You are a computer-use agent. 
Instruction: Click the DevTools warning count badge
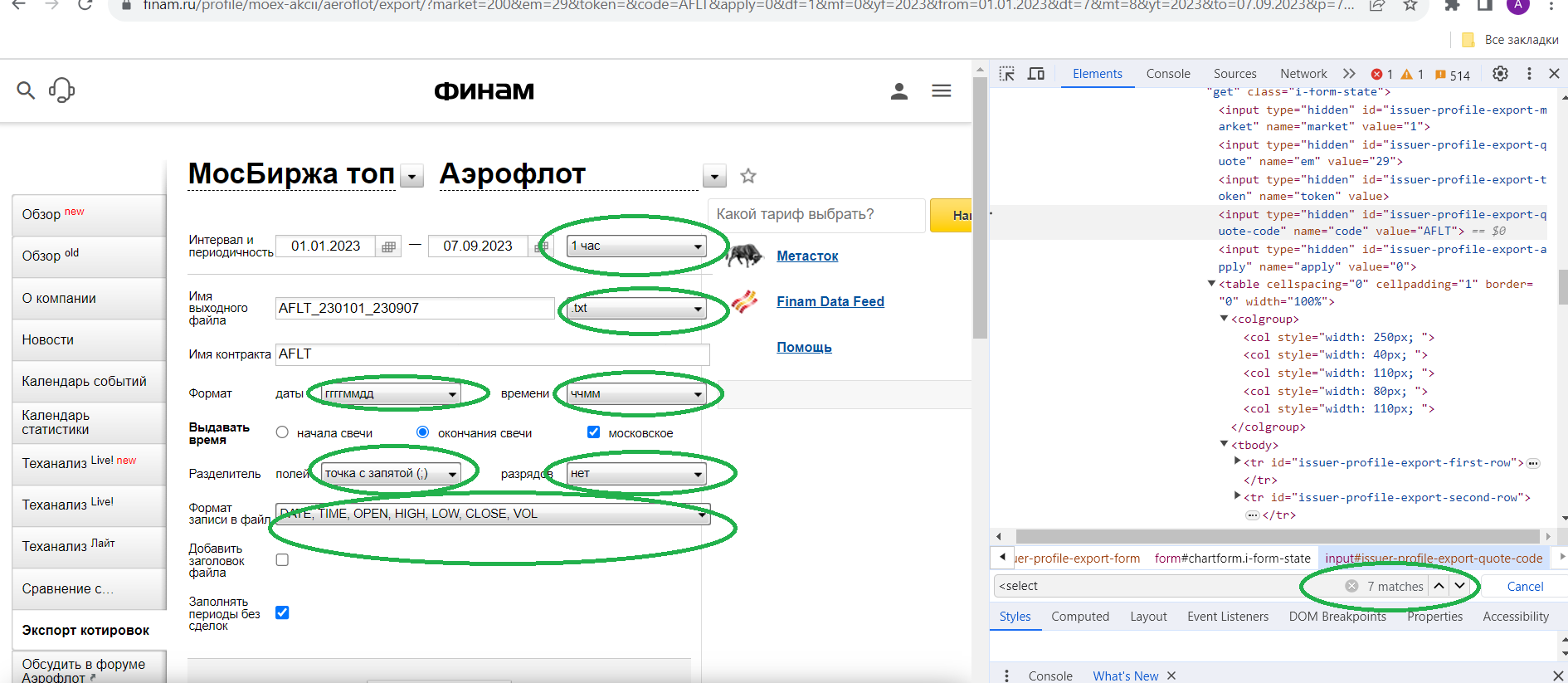[1412, 75]
